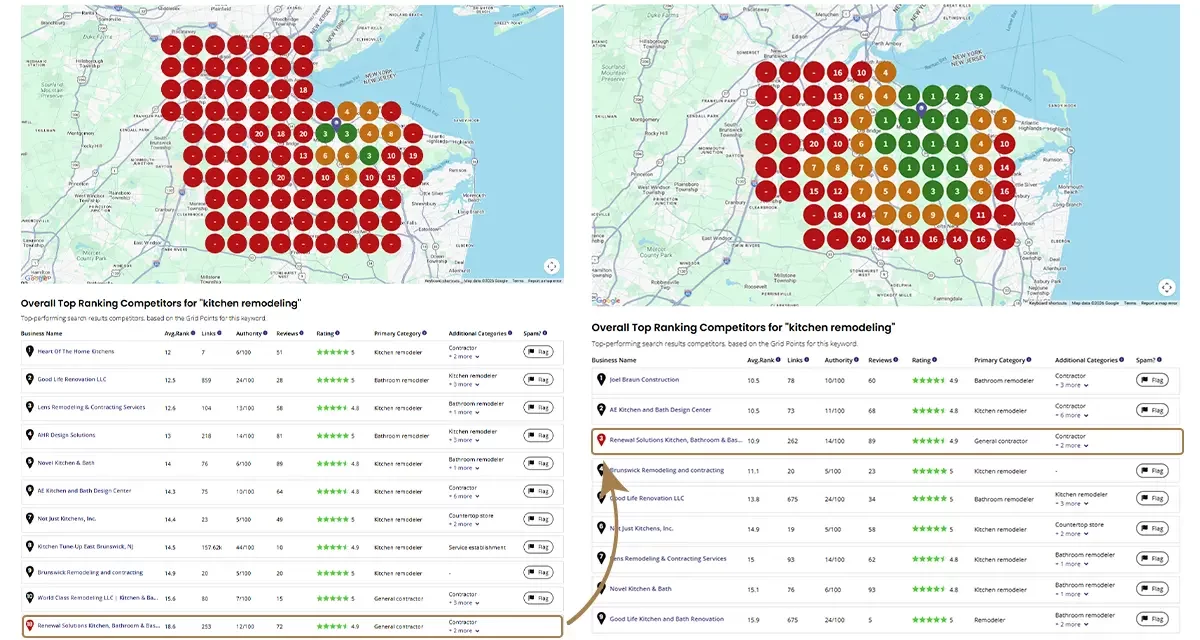1200x640 pixels.
Task: Click map pin icon beside Joel Braun Construction
Action: [x=600, y=380]
